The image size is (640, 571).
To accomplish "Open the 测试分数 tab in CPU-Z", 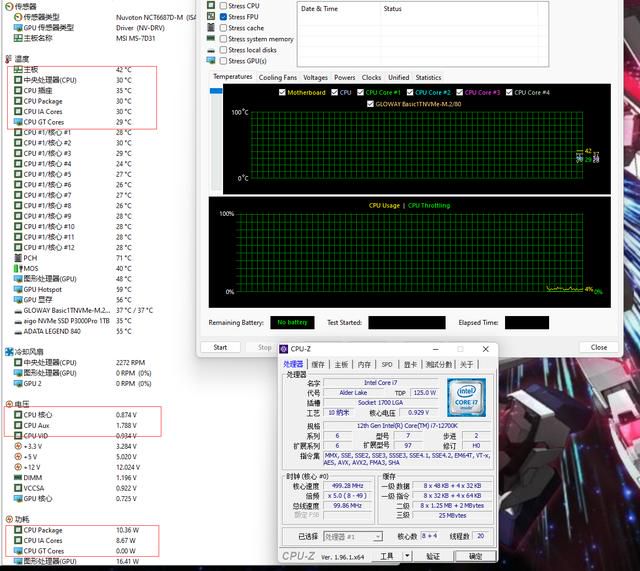I will (x=439, y=364).
